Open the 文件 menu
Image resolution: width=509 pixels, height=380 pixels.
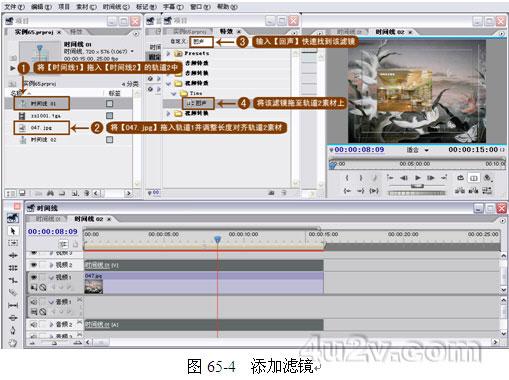pos(14,7)
